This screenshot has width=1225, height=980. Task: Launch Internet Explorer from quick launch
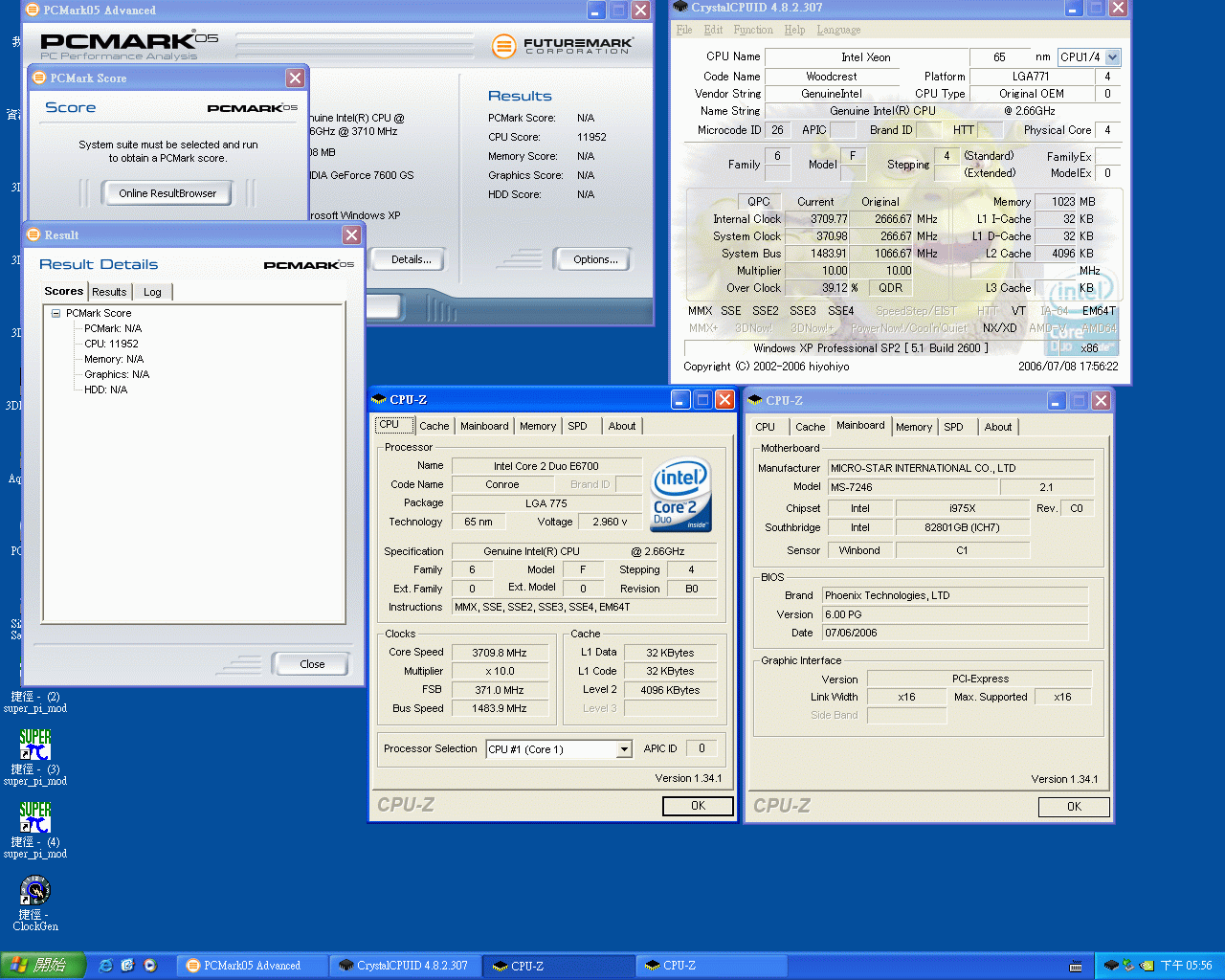click(106, 966)
